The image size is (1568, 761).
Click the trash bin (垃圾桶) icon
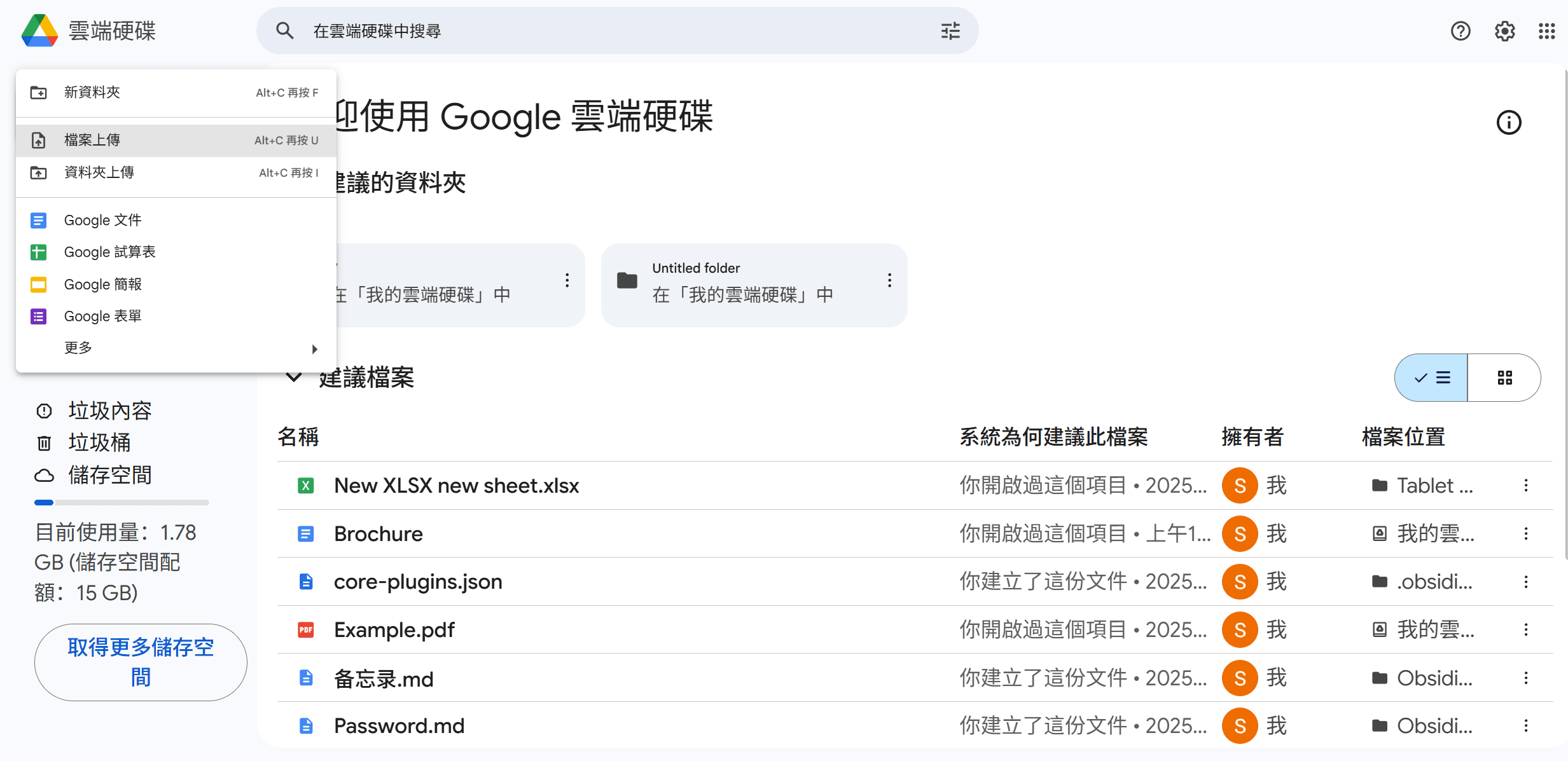point(44,442)
